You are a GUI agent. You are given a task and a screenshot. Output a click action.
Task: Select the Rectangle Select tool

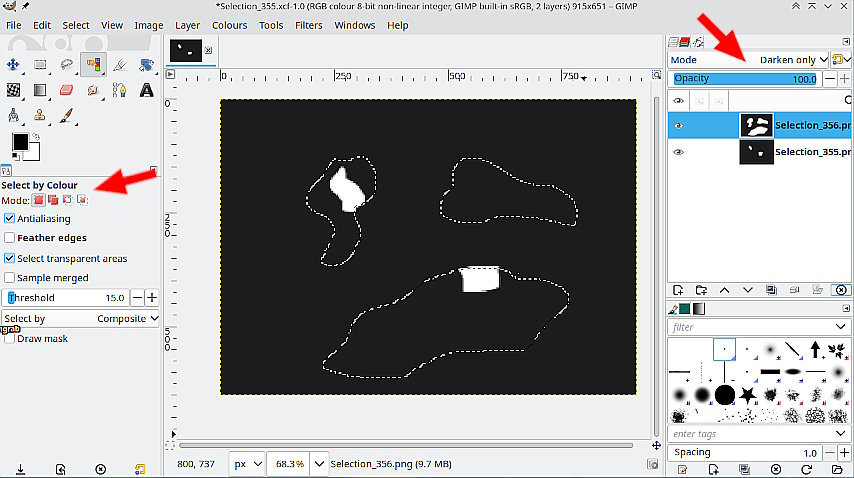[41, 65]
